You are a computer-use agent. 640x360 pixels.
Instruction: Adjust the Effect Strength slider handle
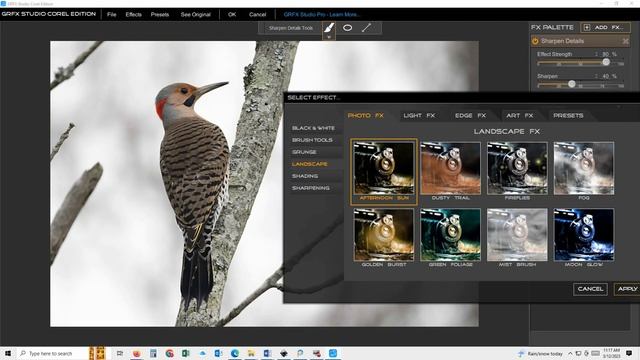click(606, 62)
